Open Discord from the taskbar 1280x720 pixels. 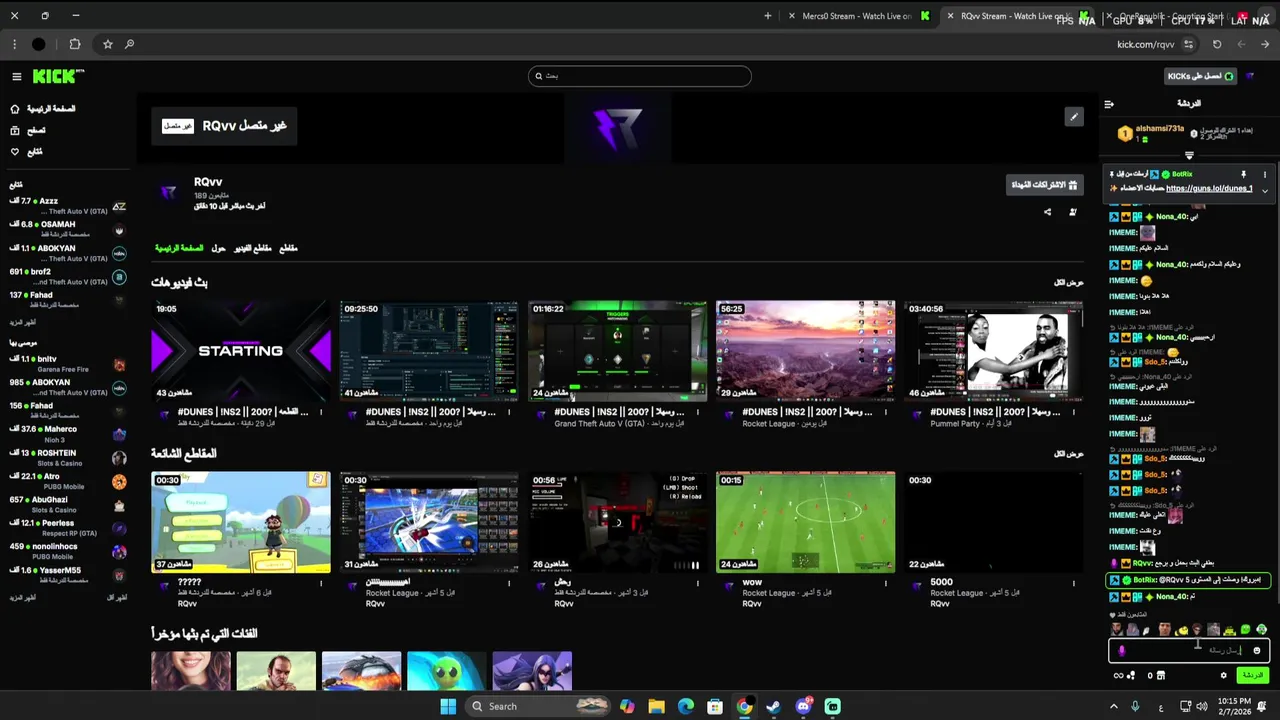tap(803, 706)
